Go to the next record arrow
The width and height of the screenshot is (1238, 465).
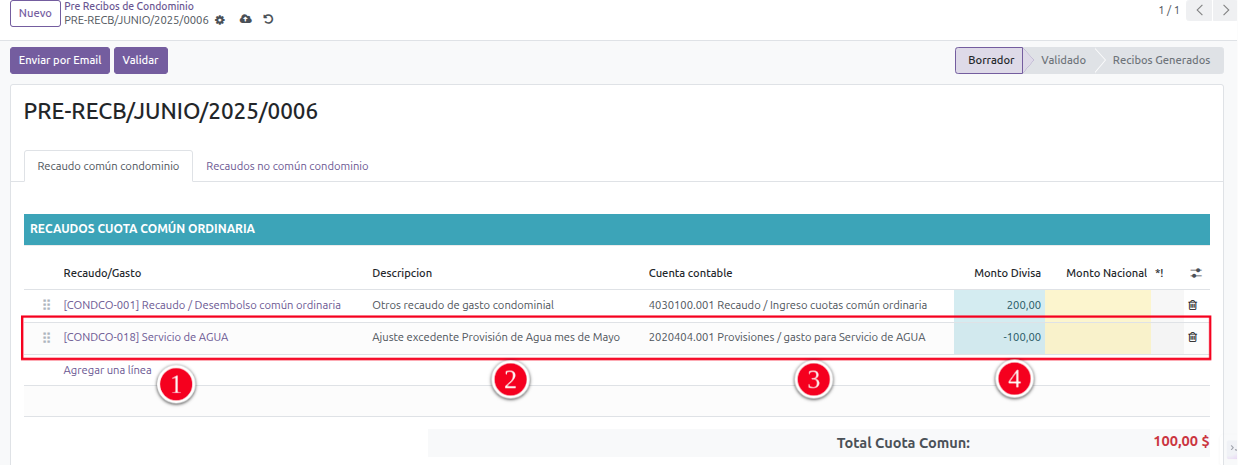1226,11
